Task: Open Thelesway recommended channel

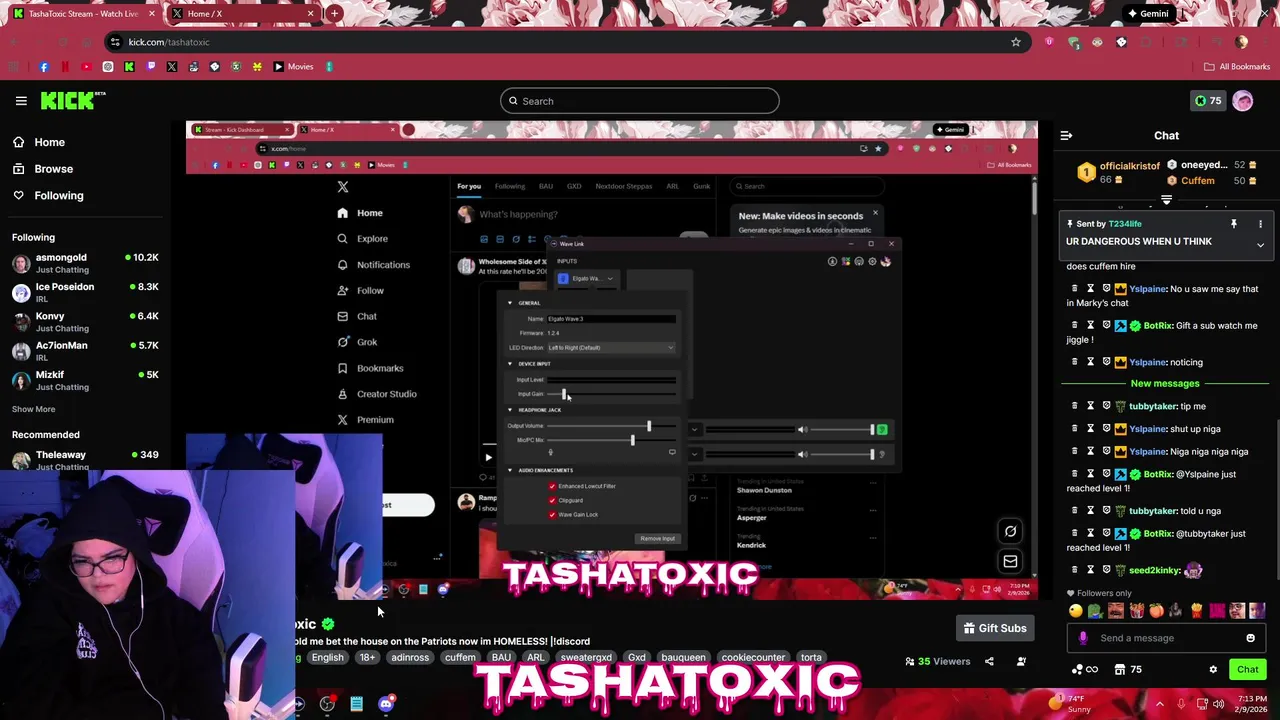Action: tap(85, 460)
